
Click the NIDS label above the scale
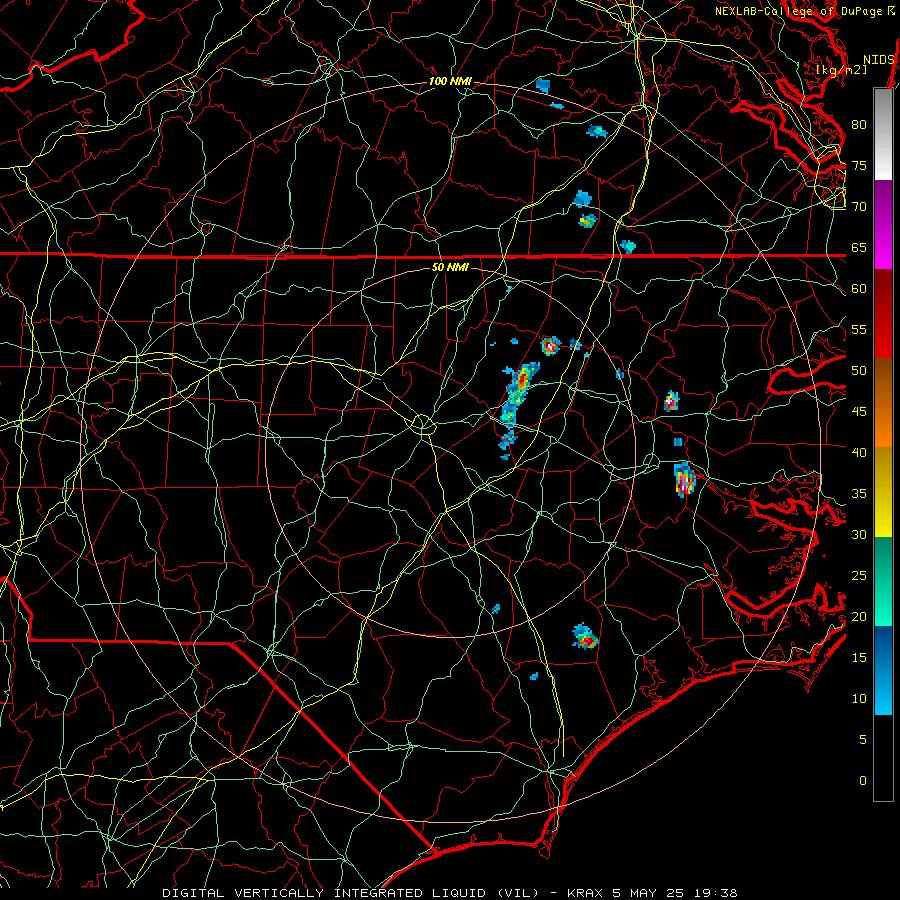pyautogui.click(x=879, y=60)
